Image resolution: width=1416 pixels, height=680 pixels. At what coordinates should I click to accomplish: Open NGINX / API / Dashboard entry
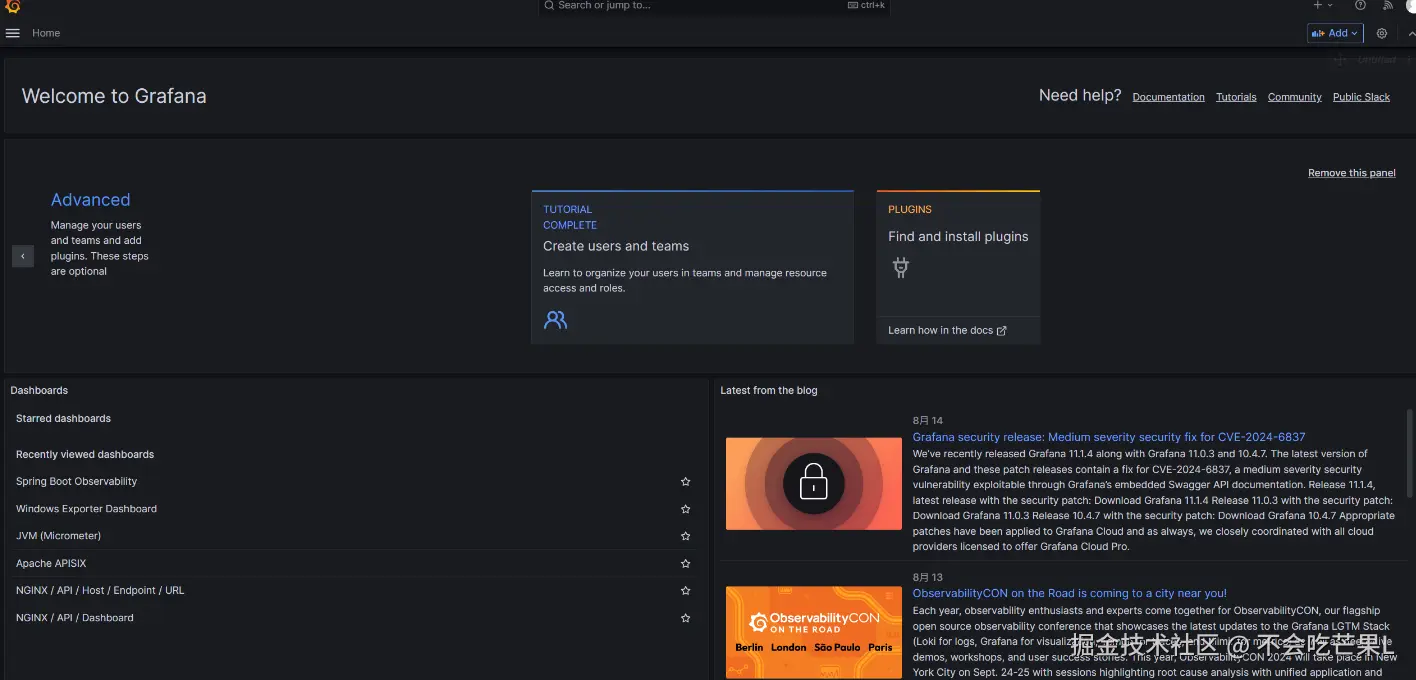tap(75, 618)
